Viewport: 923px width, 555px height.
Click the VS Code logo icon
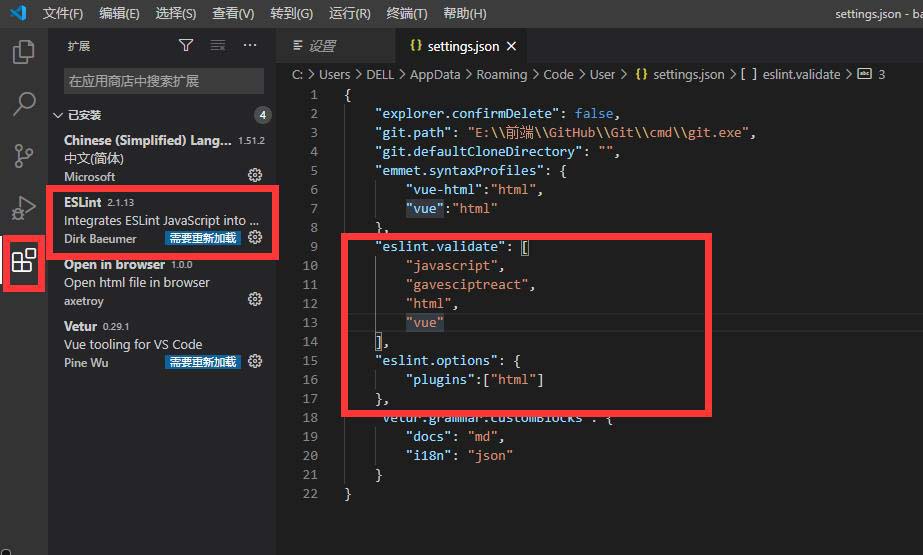pos(18,12)
